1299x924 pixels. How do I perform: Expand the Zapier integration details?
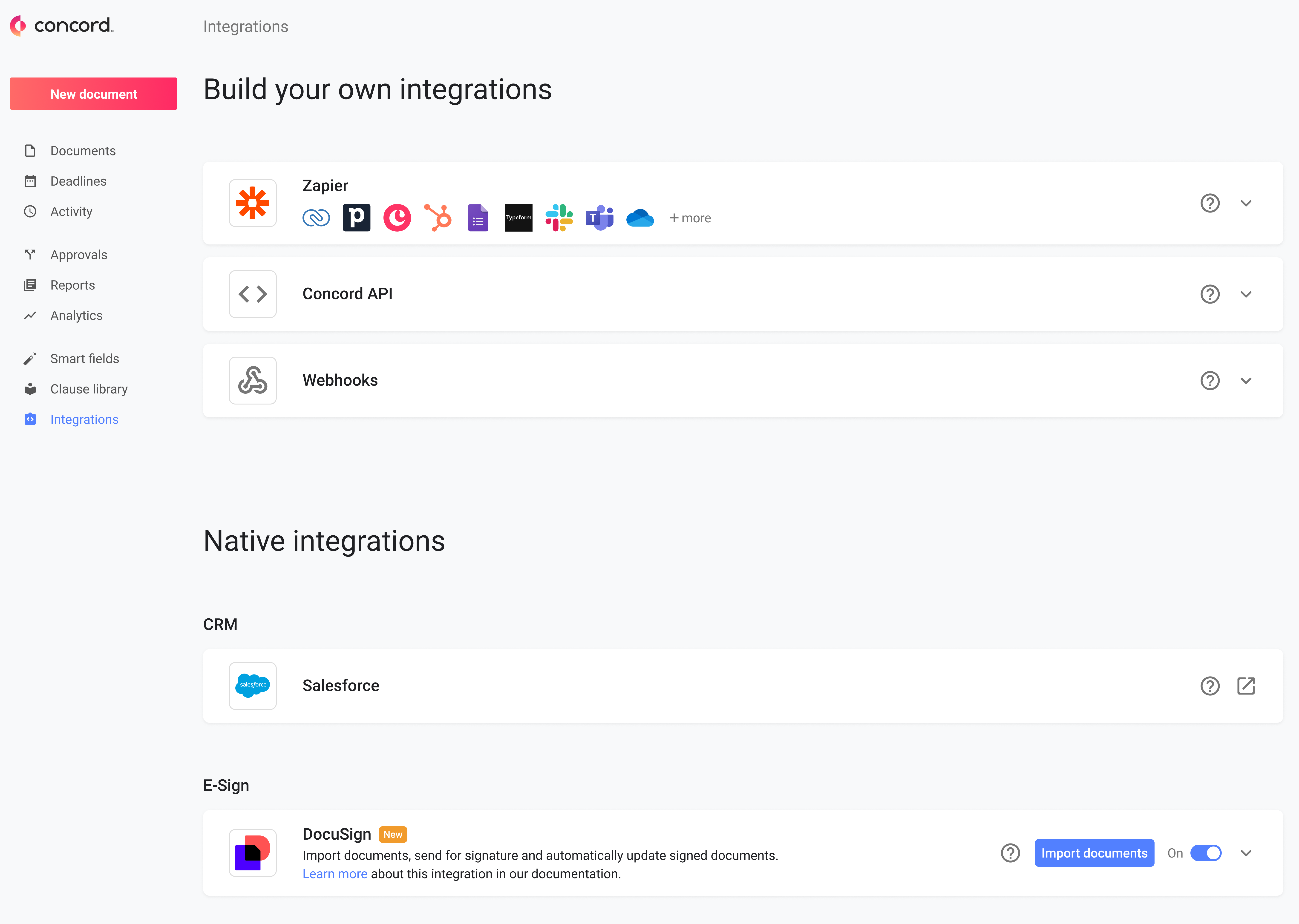1247,203
